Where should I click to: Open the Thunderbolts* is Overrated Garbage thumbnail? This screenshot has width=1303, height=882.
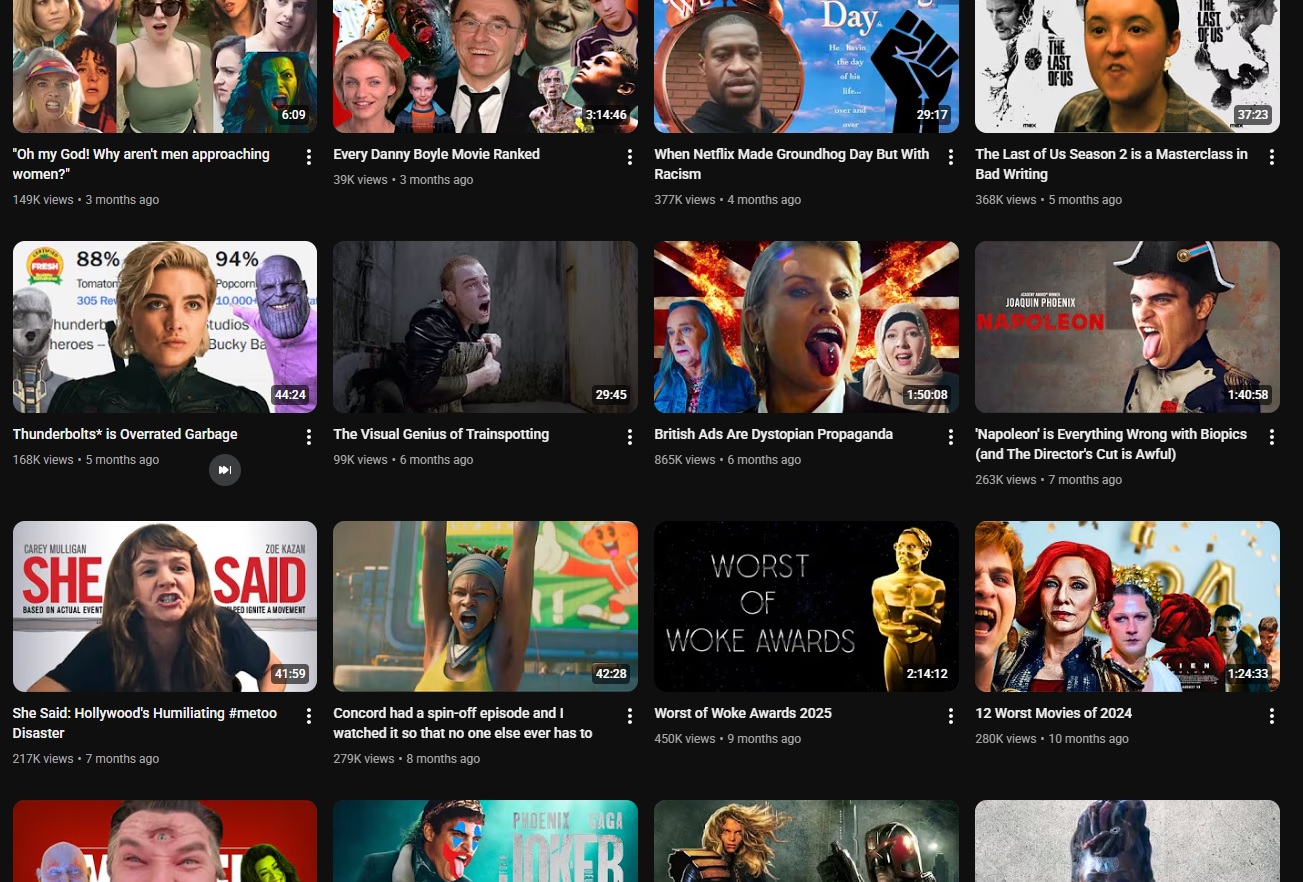[x=165, y=327]
